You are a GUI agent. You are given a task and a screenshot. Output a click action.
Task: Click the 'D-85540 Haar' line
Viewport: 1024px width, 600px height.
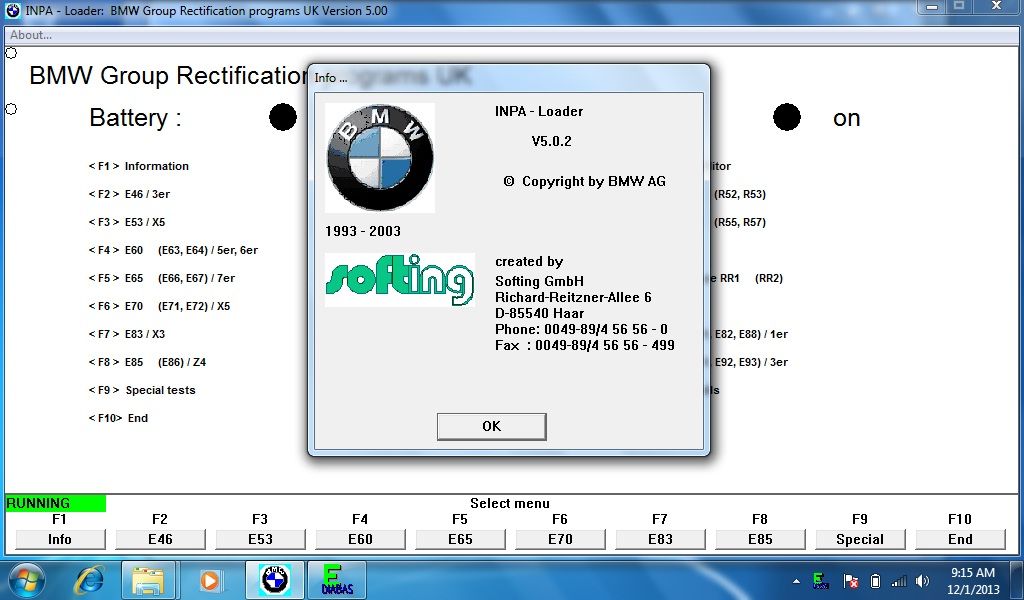539,313
